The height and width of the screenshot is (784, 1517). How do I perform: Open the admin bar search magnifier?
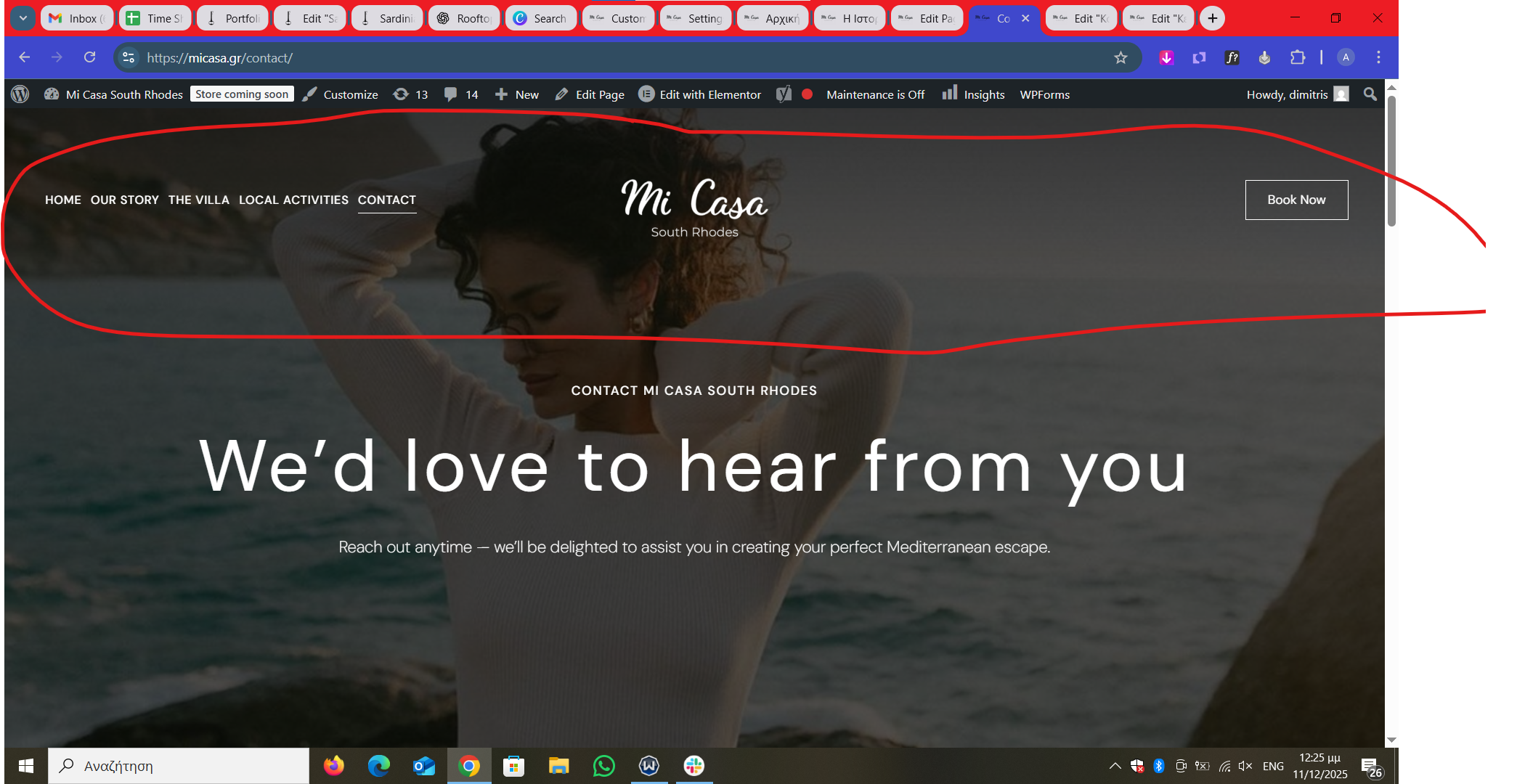coord(1370,94)
